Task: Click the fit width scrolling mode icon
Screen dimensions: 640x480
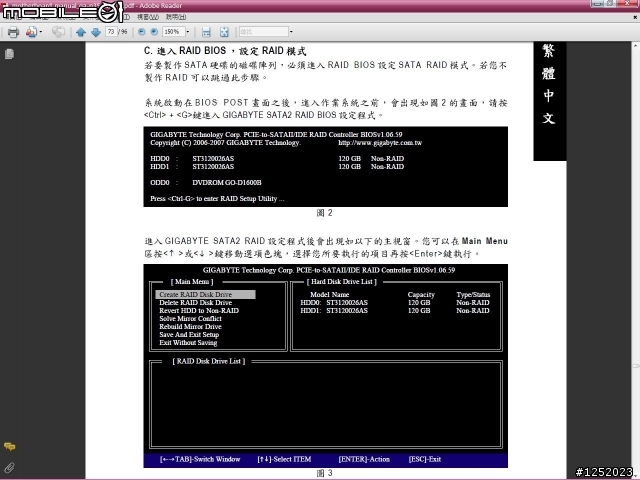Action: pos(206,32)
